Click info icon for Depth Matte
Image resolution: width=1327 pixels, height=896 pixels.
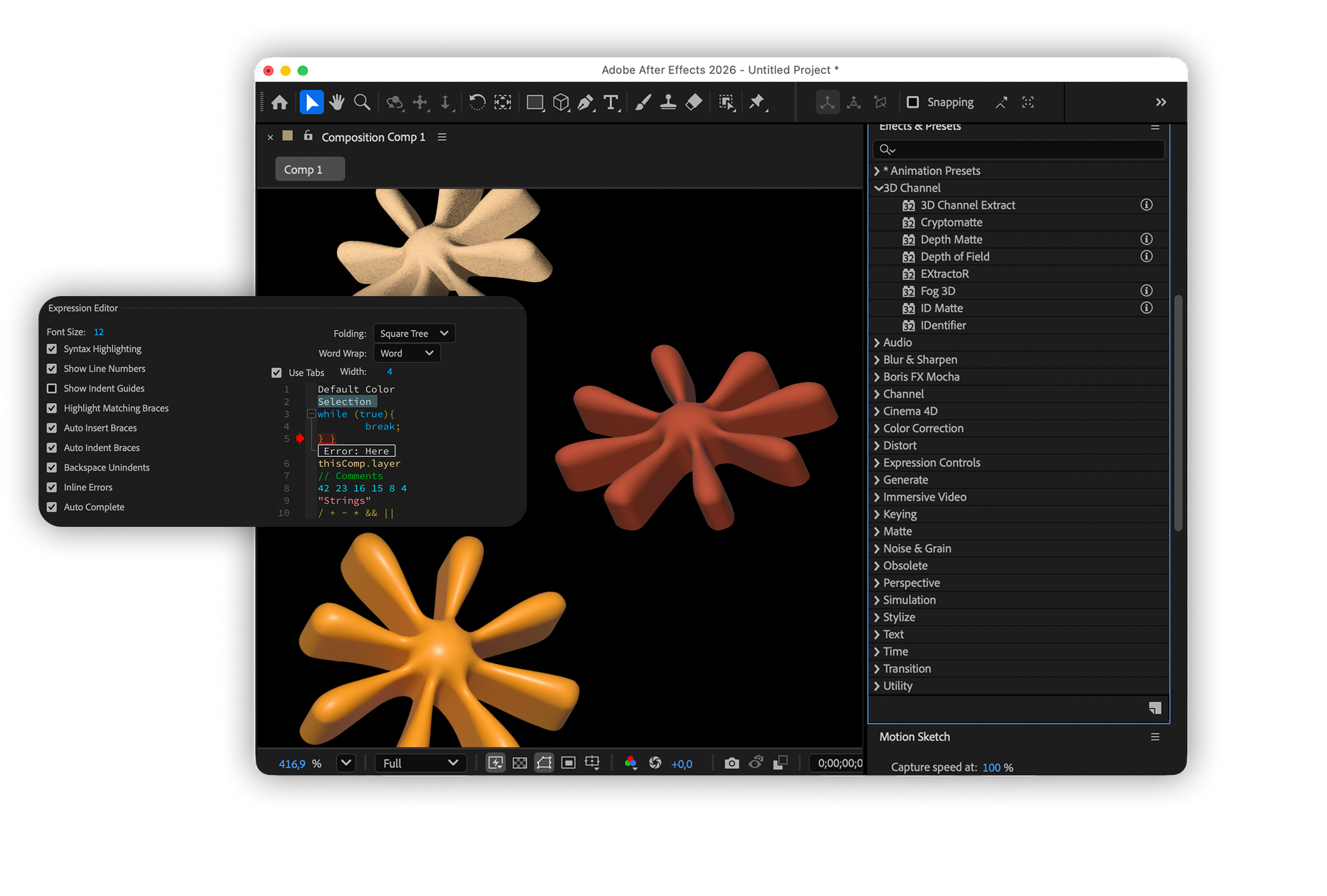click(1146, 239)
